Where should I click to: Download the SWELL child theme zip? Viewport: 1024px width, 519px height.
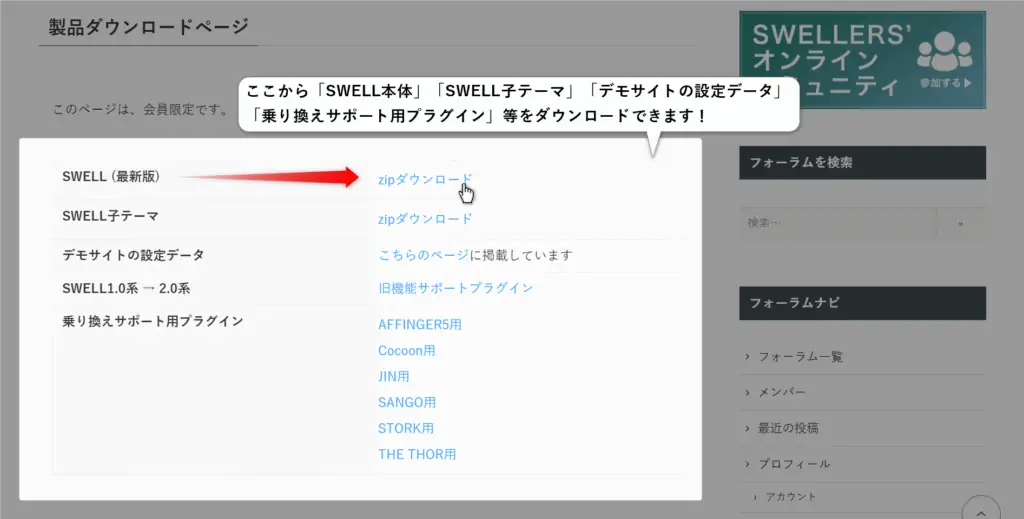coord(424,219)
